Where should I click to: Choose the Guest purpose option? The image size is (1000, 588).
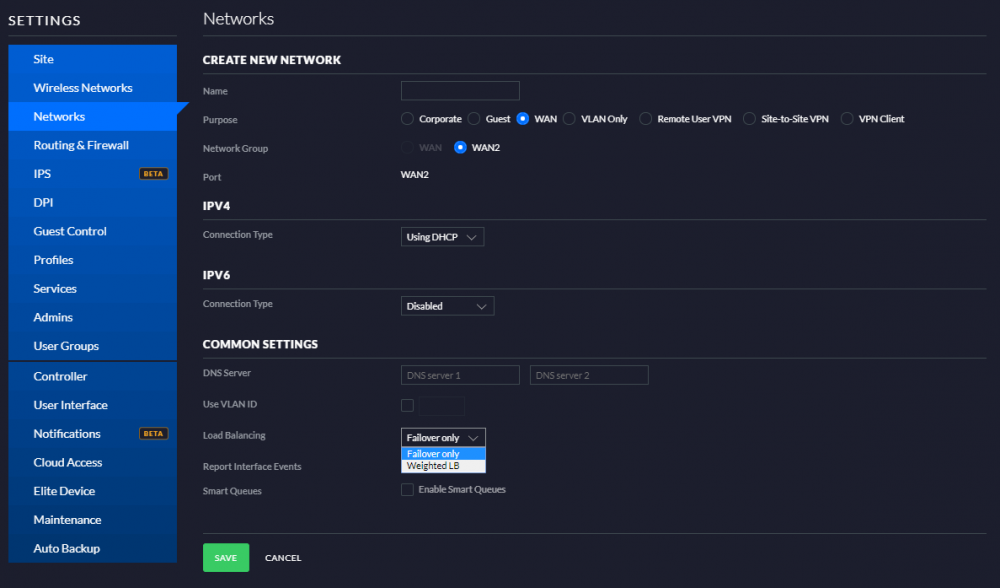(x=474, y=119)
